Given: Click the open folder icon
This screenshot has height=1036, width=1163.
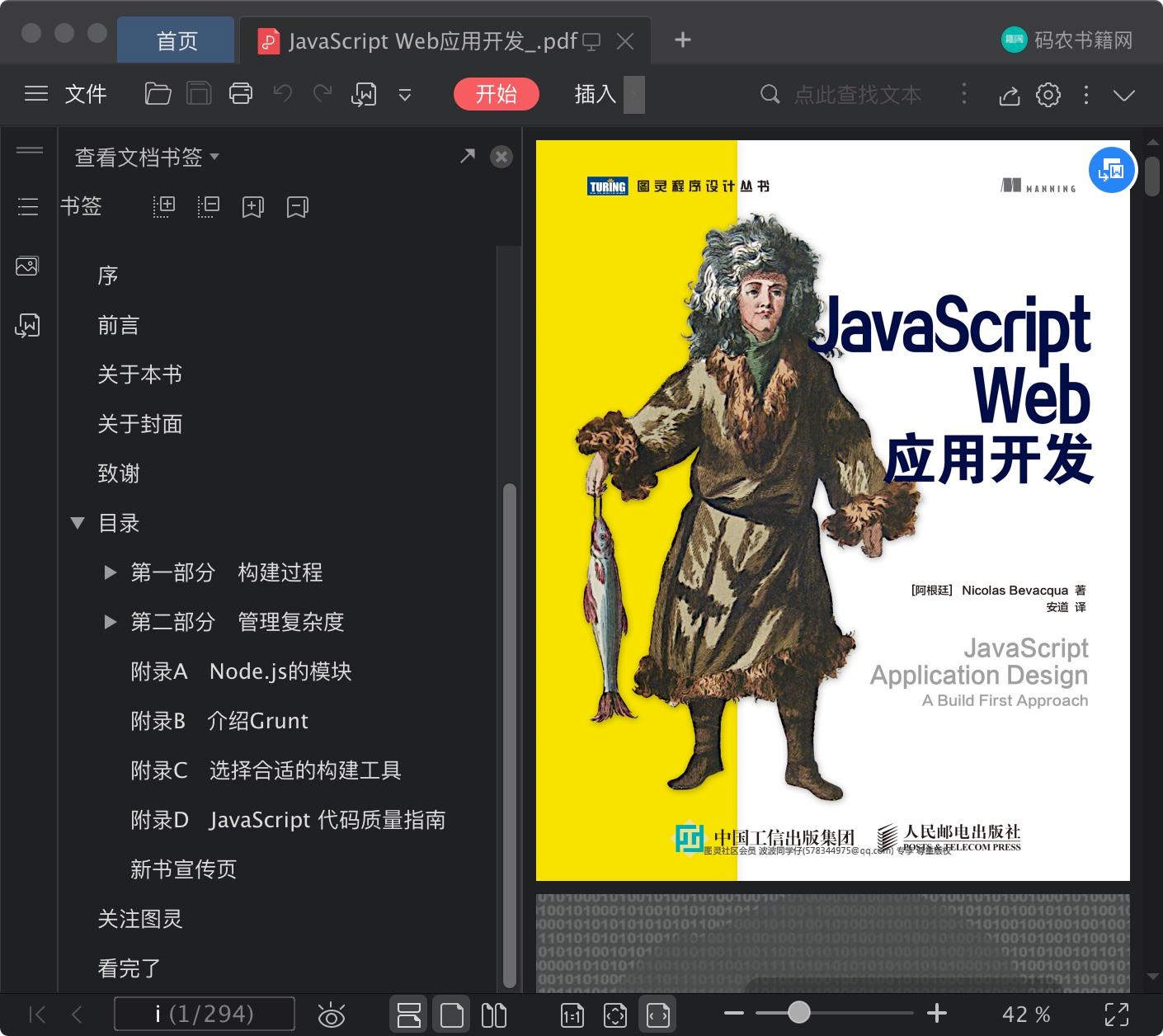Looking at the screenshot, I should [x=158, y=94].
